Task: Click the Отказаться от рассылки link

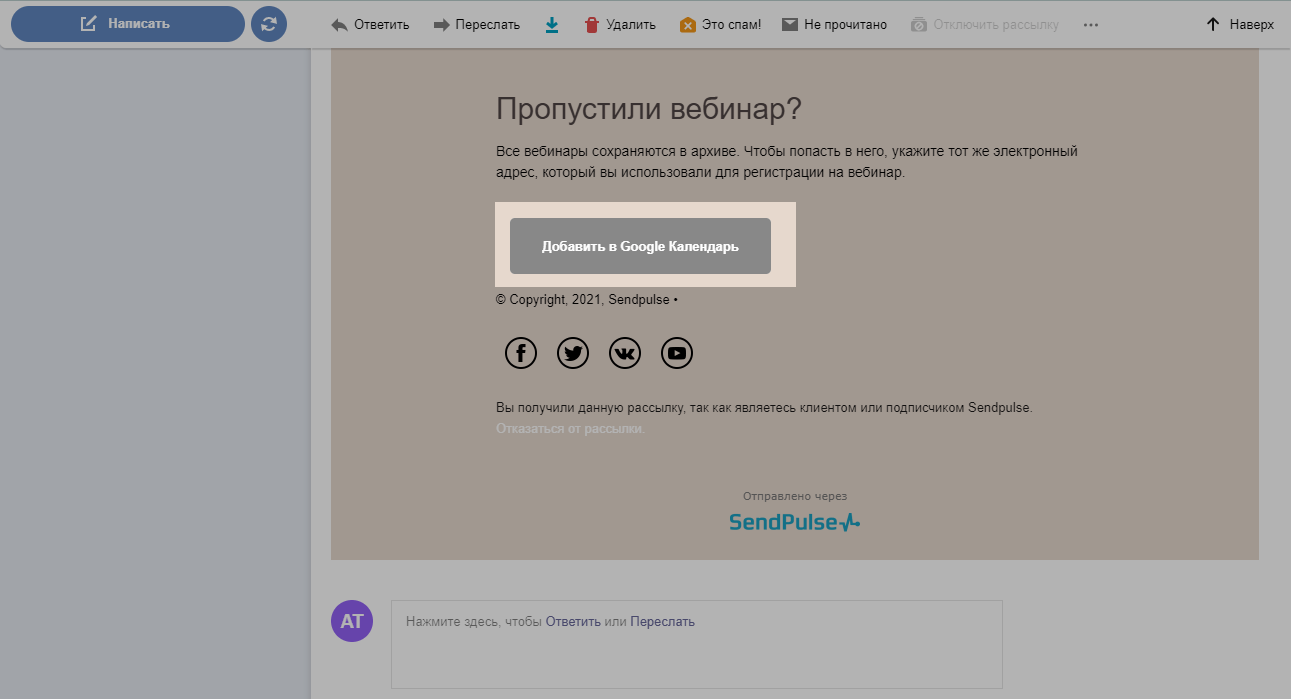Action: click(x=570, y=429)
